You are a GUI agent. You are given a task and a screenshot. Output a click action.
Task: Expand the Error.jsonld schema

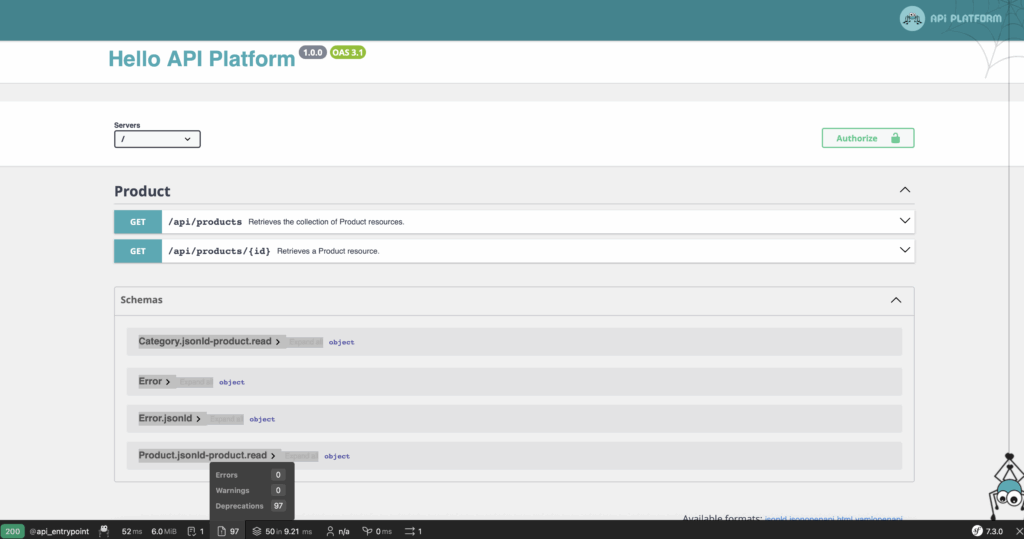point(170,419)
